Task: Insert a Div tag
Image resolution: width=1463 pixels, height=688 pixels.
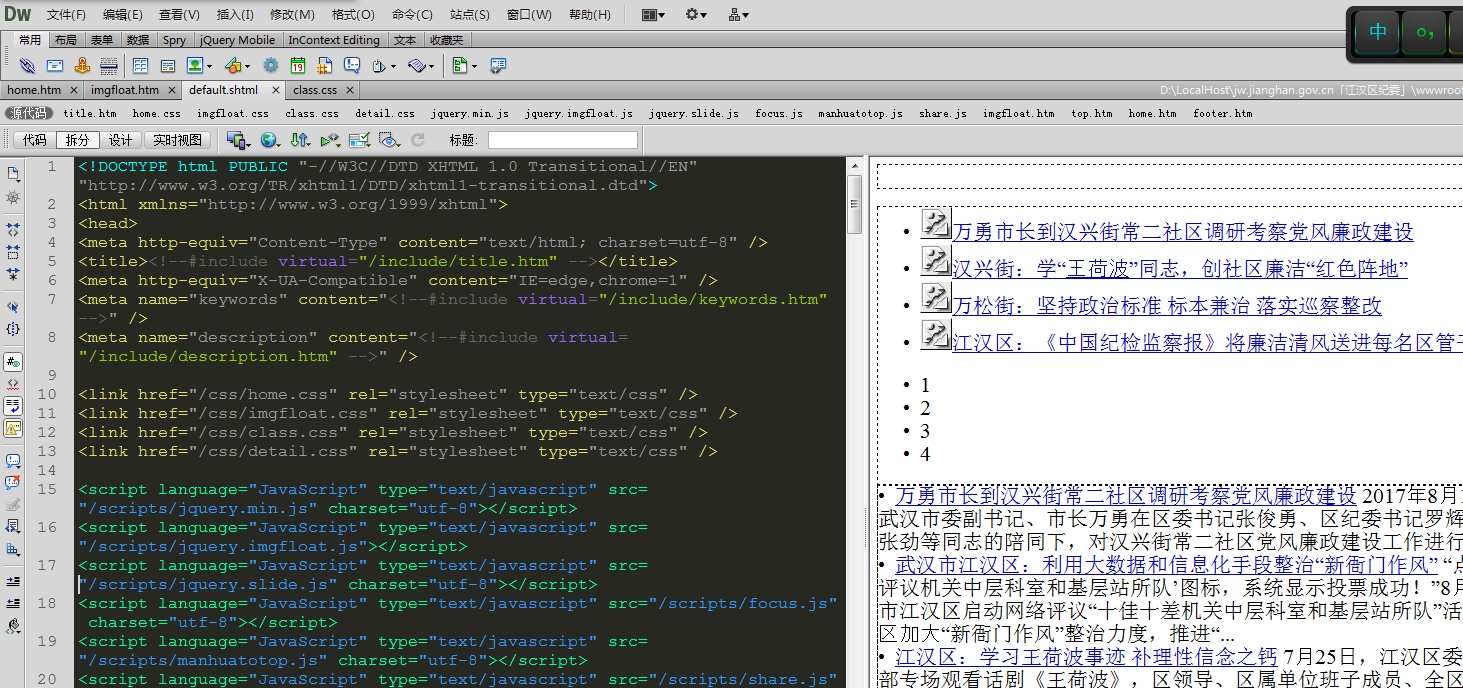Action: tap(168, 65)
